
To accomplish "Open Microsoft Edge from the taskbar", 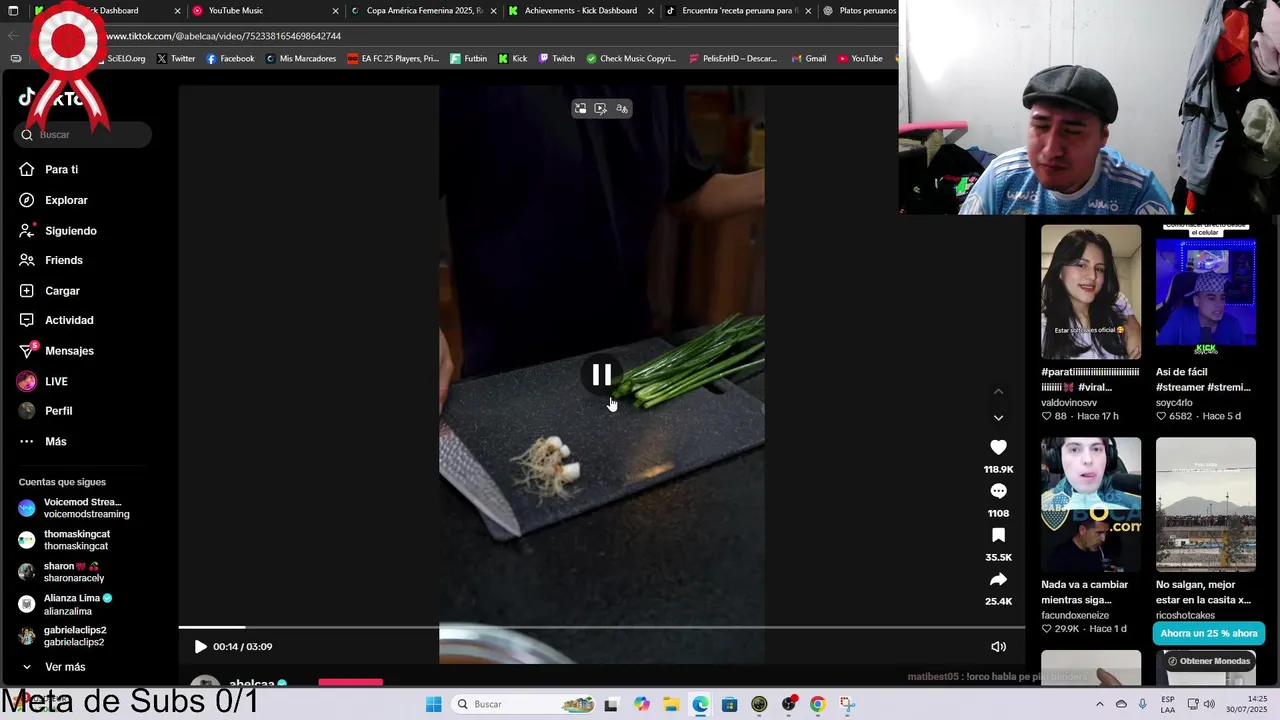I will click(x=700, y=704).
